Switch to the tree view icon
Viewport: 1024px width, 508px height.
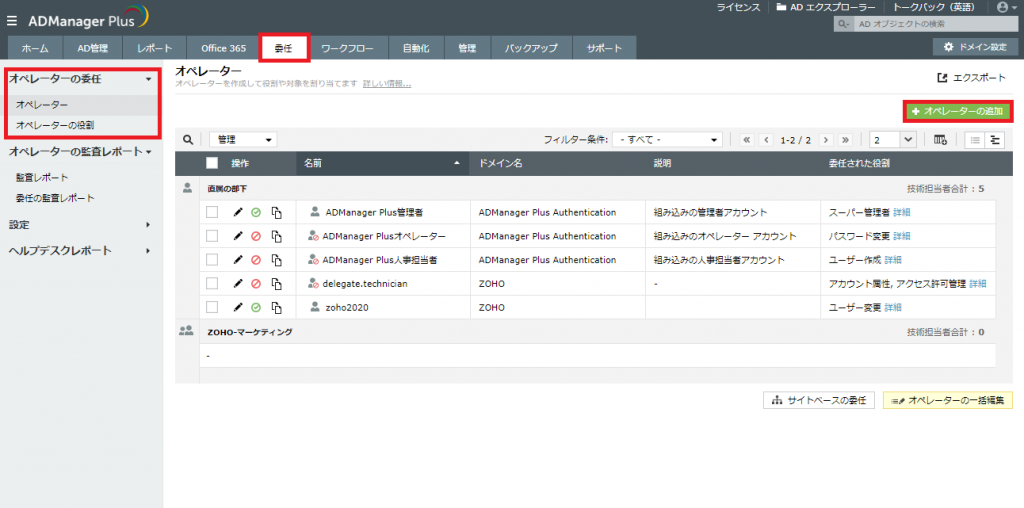click(x=995, y=140)
